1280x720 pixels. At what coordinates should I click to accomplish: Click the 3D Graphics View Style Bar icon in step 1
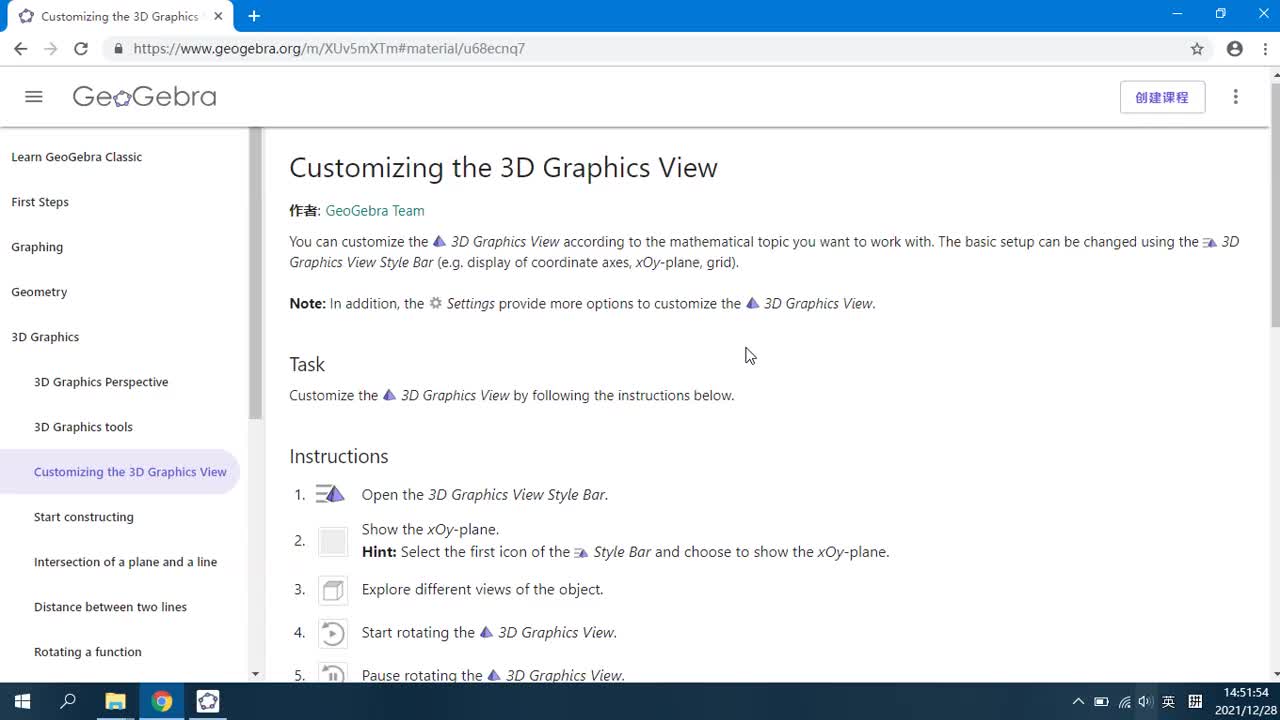click(330, 494)
